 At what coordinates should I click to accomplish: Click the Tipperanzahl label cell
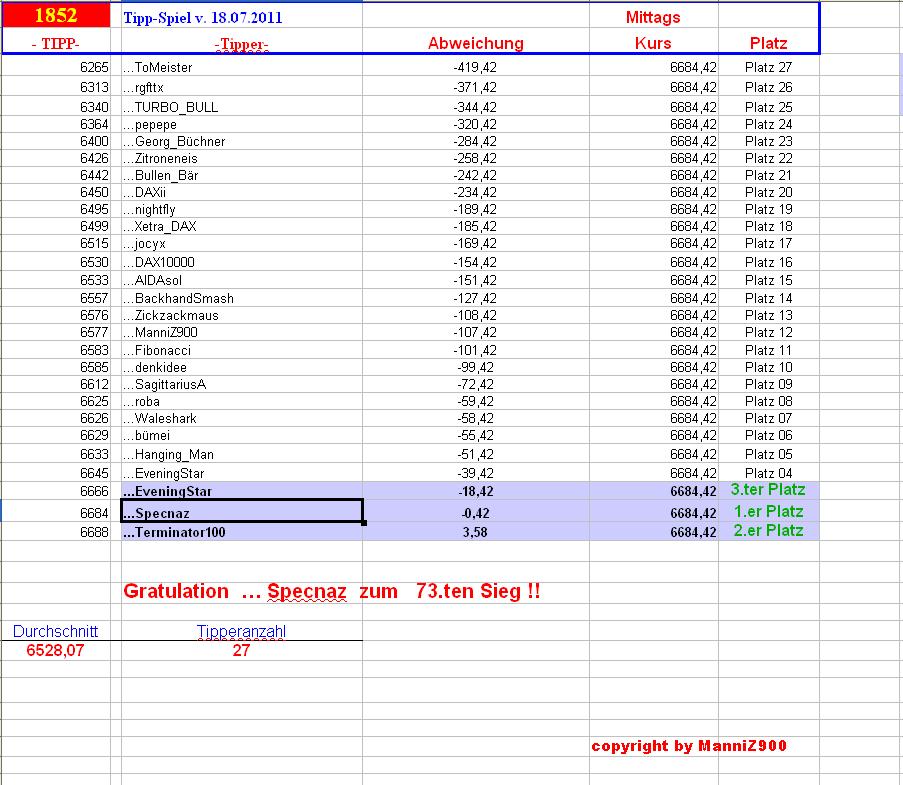pyautogui.click(x=240, y=631)
